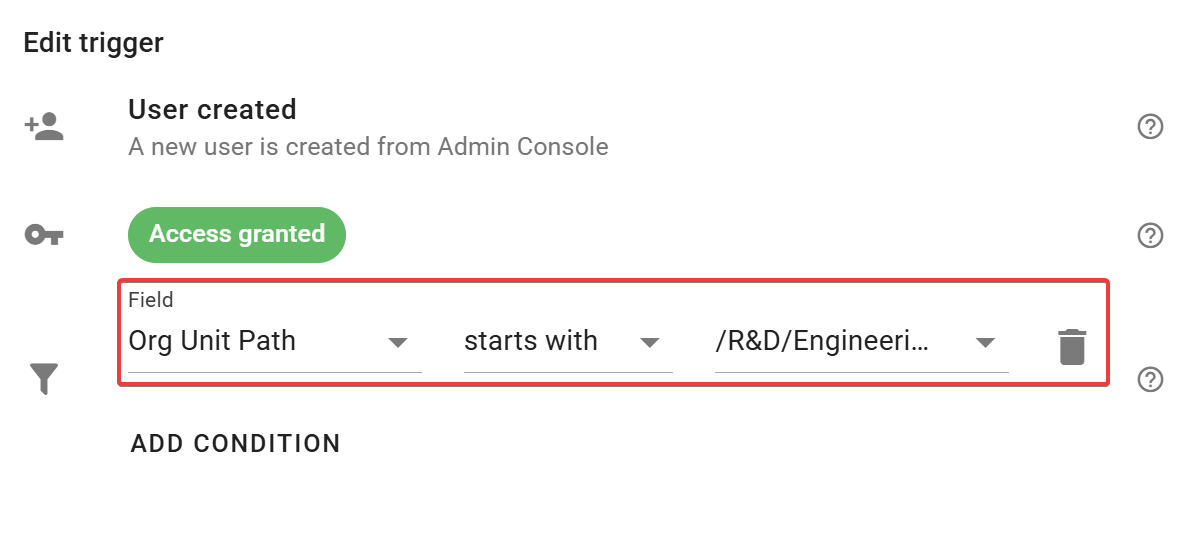Viewport: 1198px width, 541px height.
Task: Delete the Org Unit Path condition
Action: [x=1071, y=346]
